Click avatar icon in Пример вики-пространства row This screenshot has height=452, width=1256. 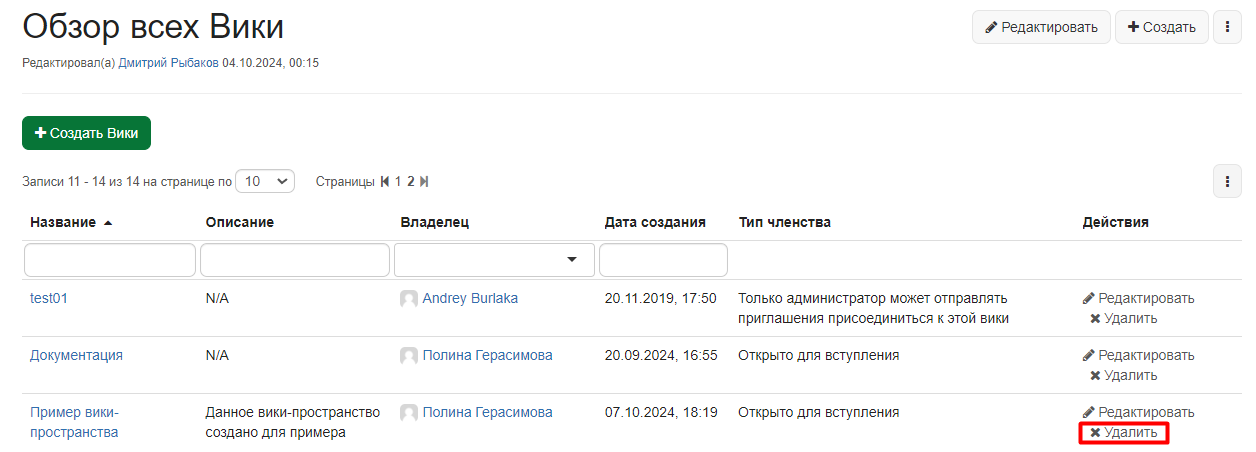(x=409, y=413)
